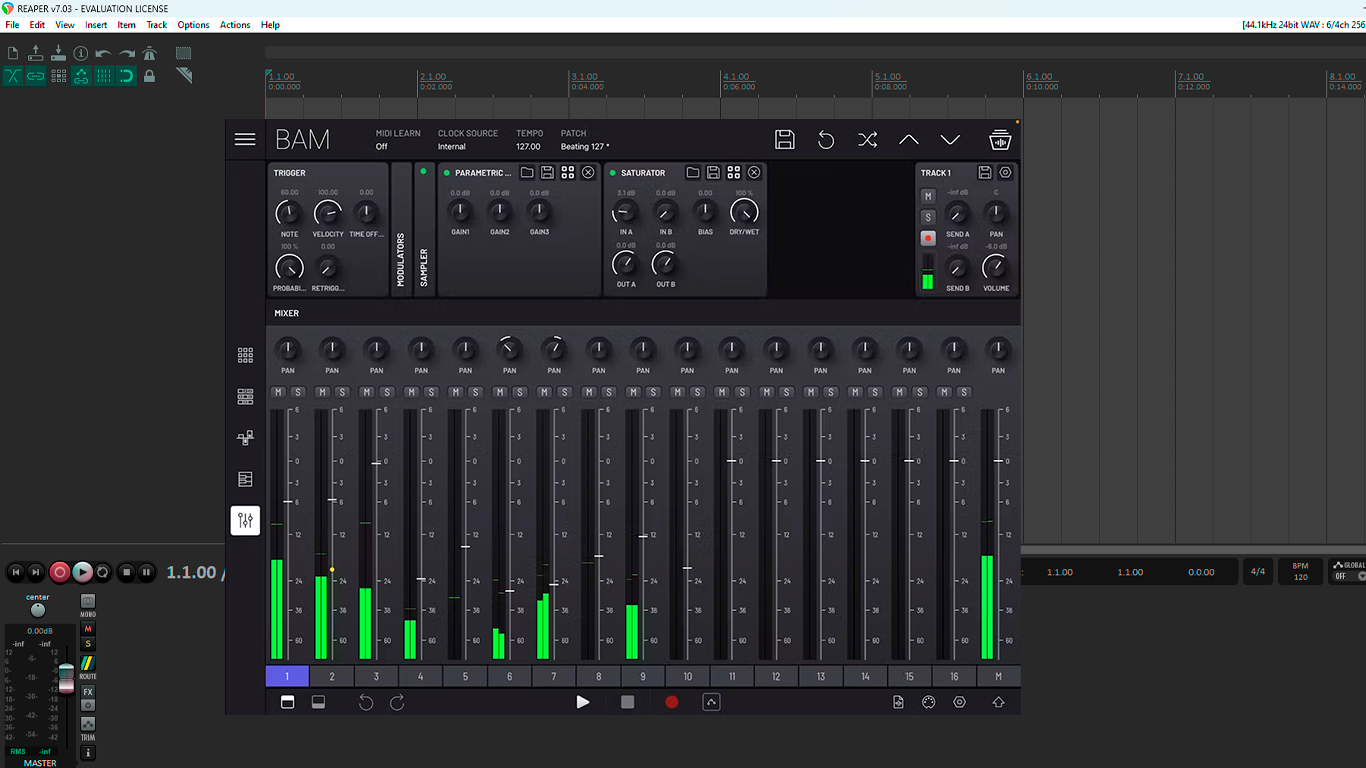Select channel tab 5 in BAM mixer
1366x768 pixels.
coord(465,676)
